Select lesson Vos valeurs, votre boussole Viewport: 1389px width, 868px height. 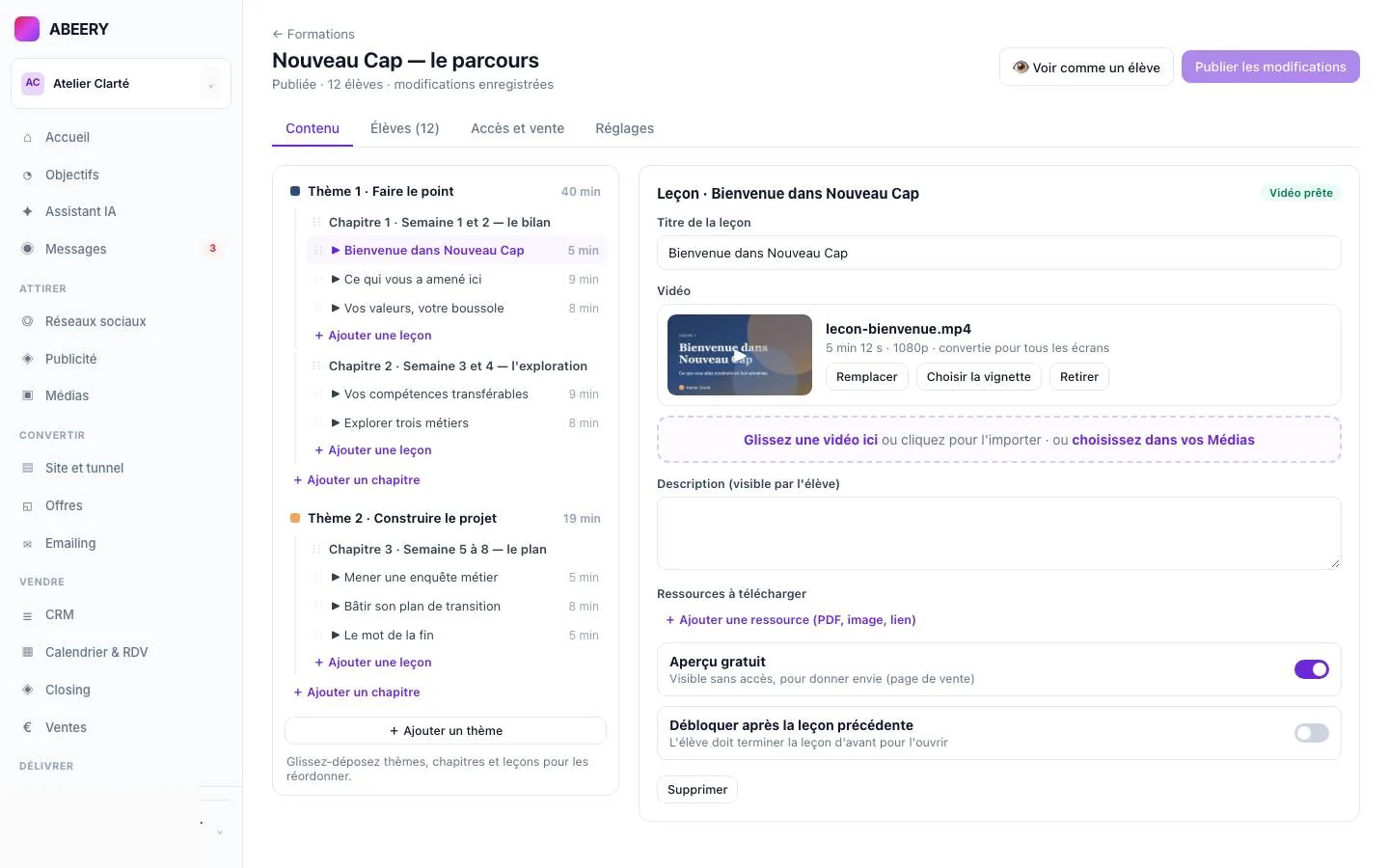click(x=457, y=308)
